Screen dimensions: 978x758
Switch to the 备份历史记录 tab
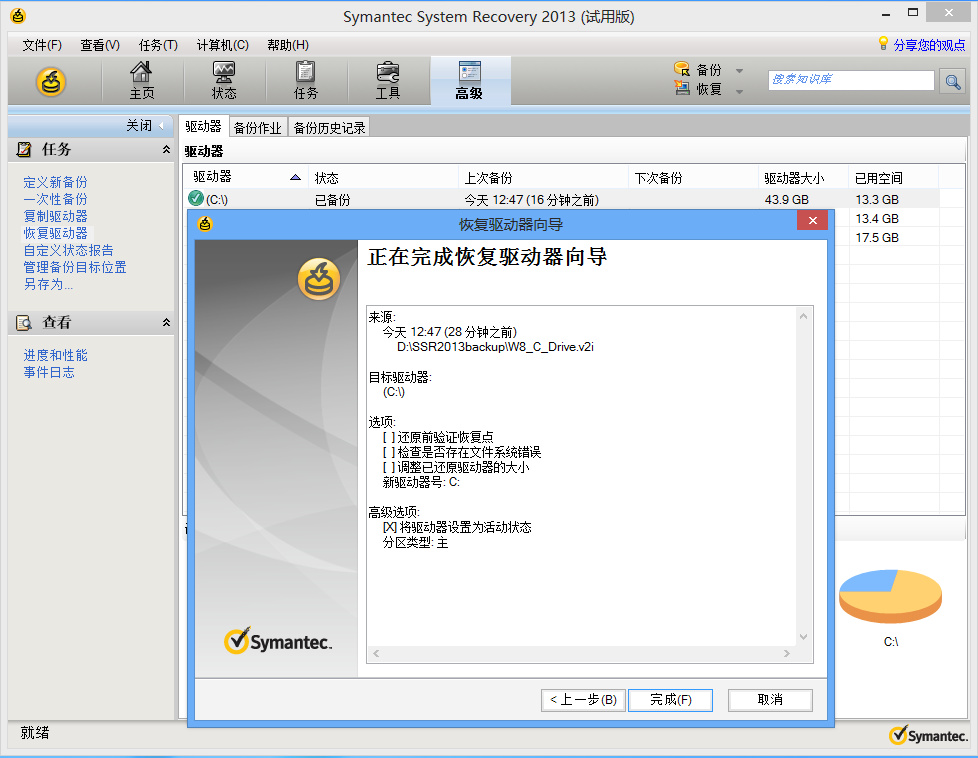pyautogui.click(x=329, y=127)
